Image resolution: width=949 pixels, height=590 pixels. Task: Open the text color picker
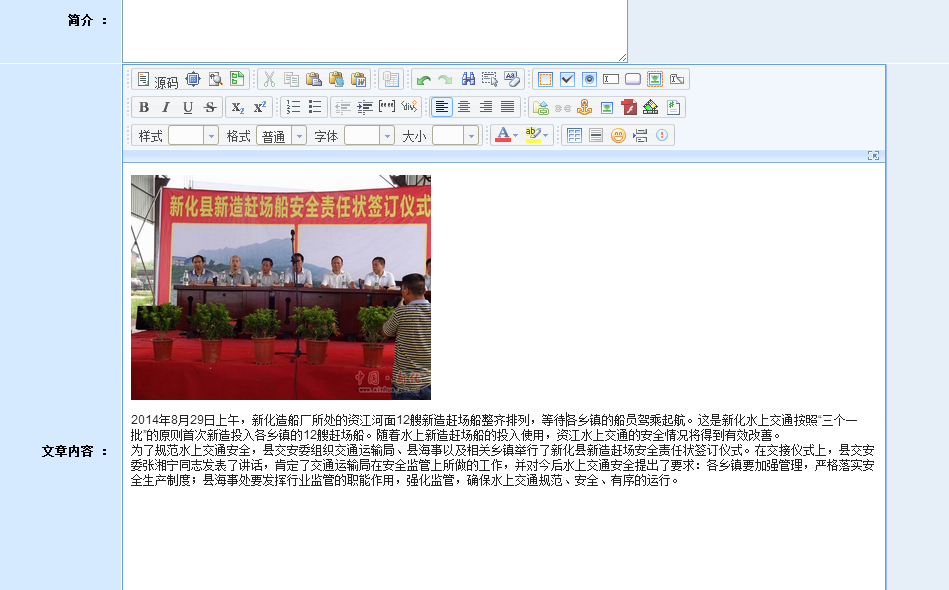coord(506,136)
